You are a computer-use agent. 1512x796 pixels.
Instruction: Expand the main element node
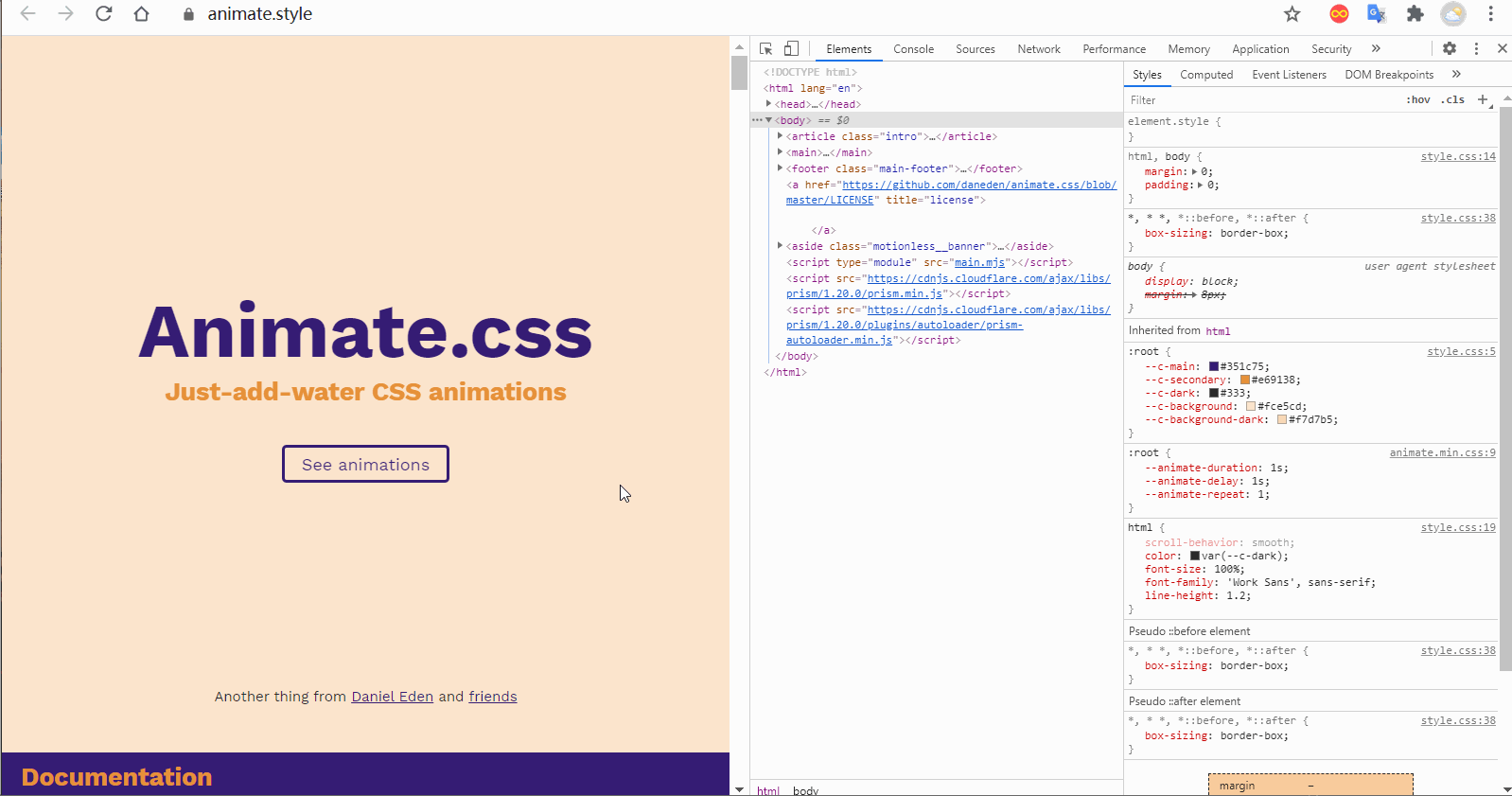[780, 152]
